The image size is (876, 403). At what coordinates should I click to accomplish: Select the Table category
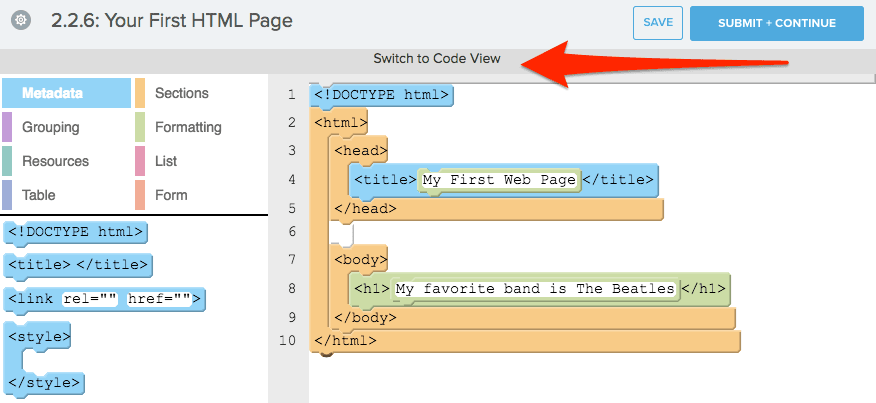39,195
